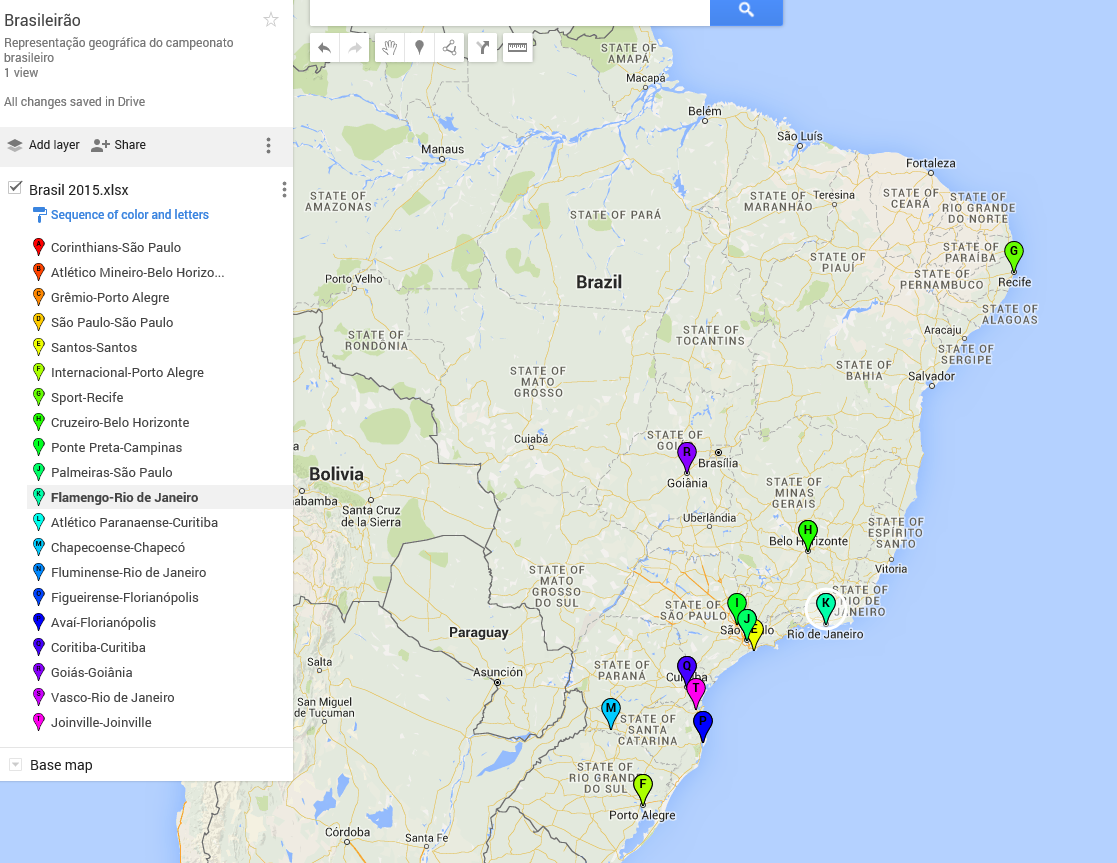Click the purple R marker at Goiânia
The width and height of the screenshot is (1117, 863).
pyautogui.click(x=687, y=455)
